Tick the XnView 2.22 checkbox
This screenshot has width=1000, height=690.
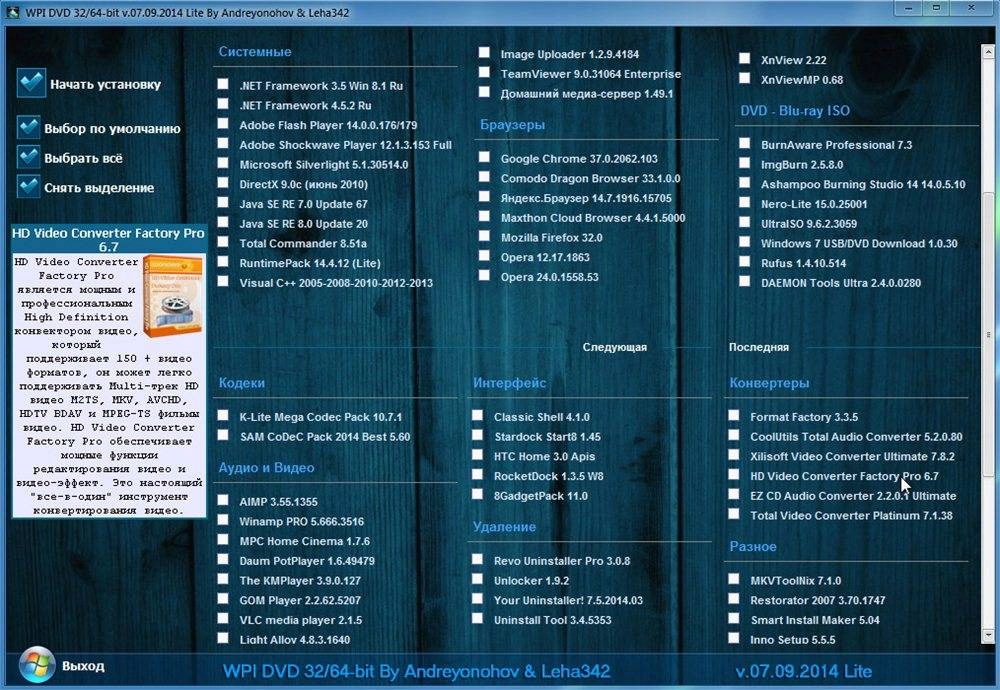745,58
